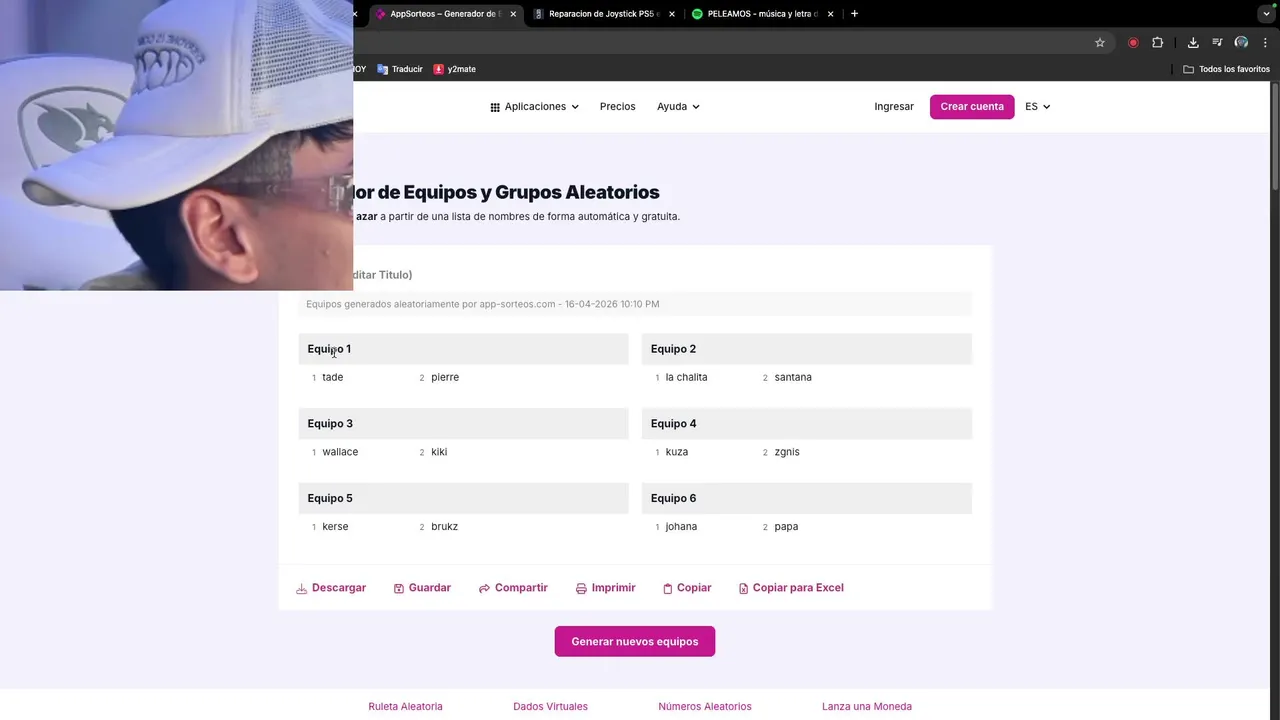This screenshot has height=720, width=1280.
Task: Click the Guardar save icon
Action: [x=399, y=589]
